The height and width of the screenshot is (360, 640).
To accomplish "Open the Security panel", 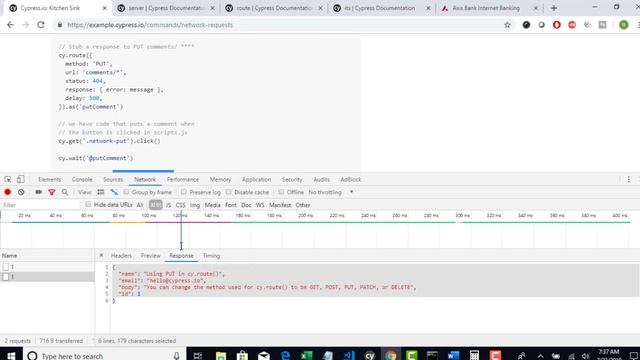I will click(x=292, y=180).
